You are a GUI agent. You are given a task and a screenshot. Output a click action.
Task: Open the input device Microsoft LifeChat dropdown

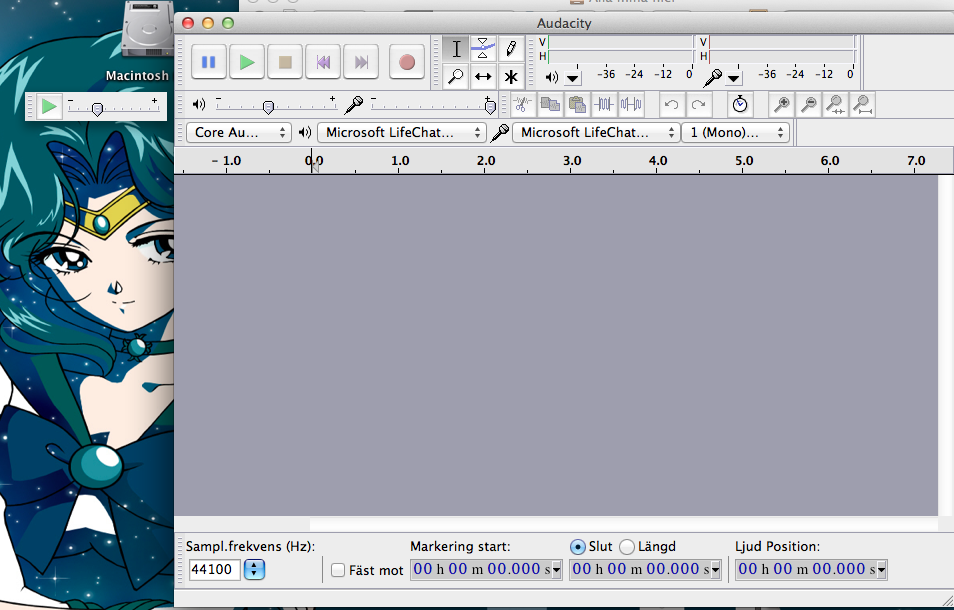[x=596, y=133]
